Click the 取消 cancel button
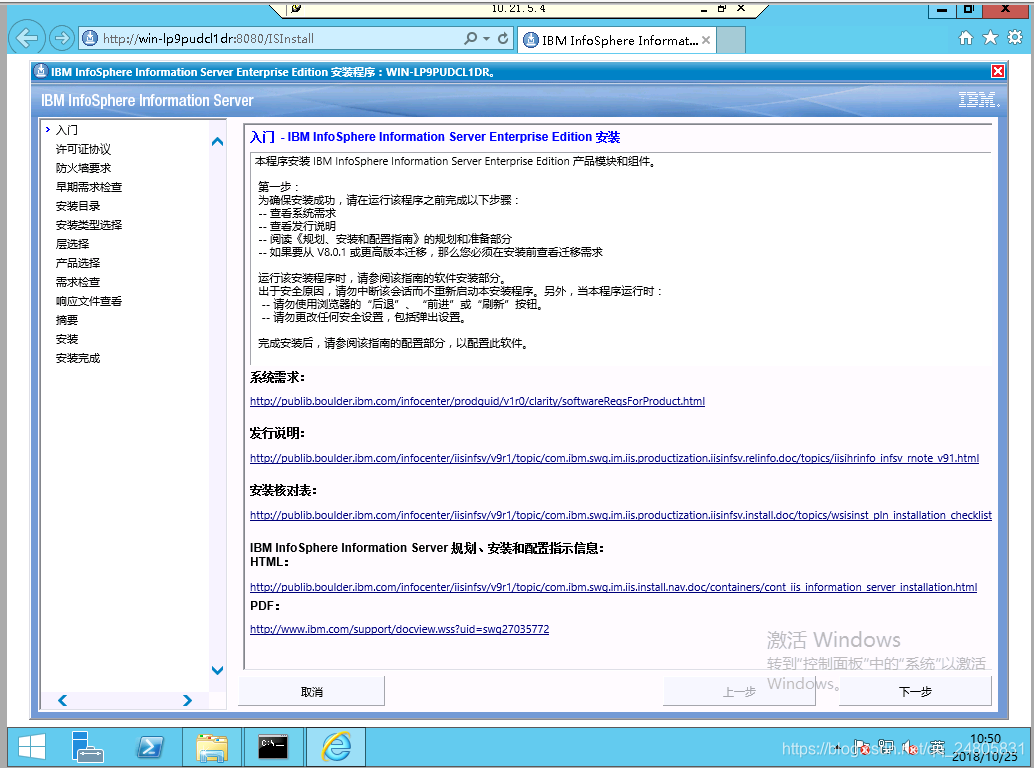Image resolution: width=1034 pixels, height=768 pixels. 312,692
